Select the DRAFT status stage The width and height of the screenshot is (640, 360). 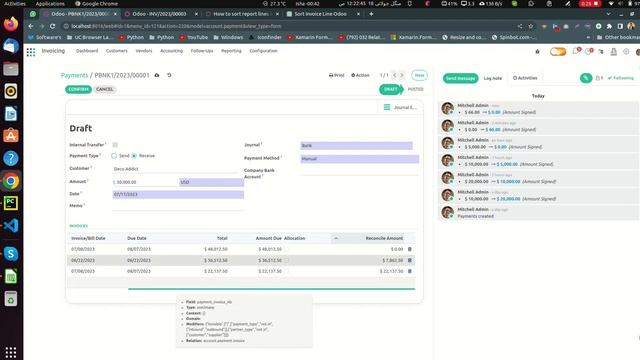pyautogui.click(x=390, y=89)
